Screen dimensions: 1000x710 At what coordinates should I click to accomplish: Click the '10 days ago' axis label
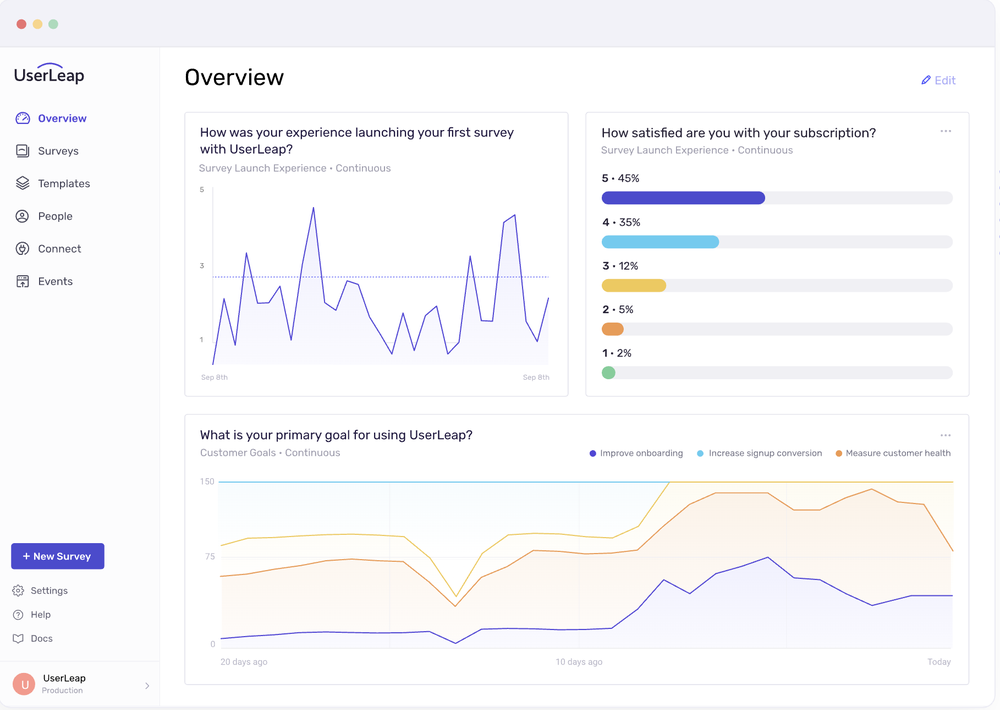(578, 662)
